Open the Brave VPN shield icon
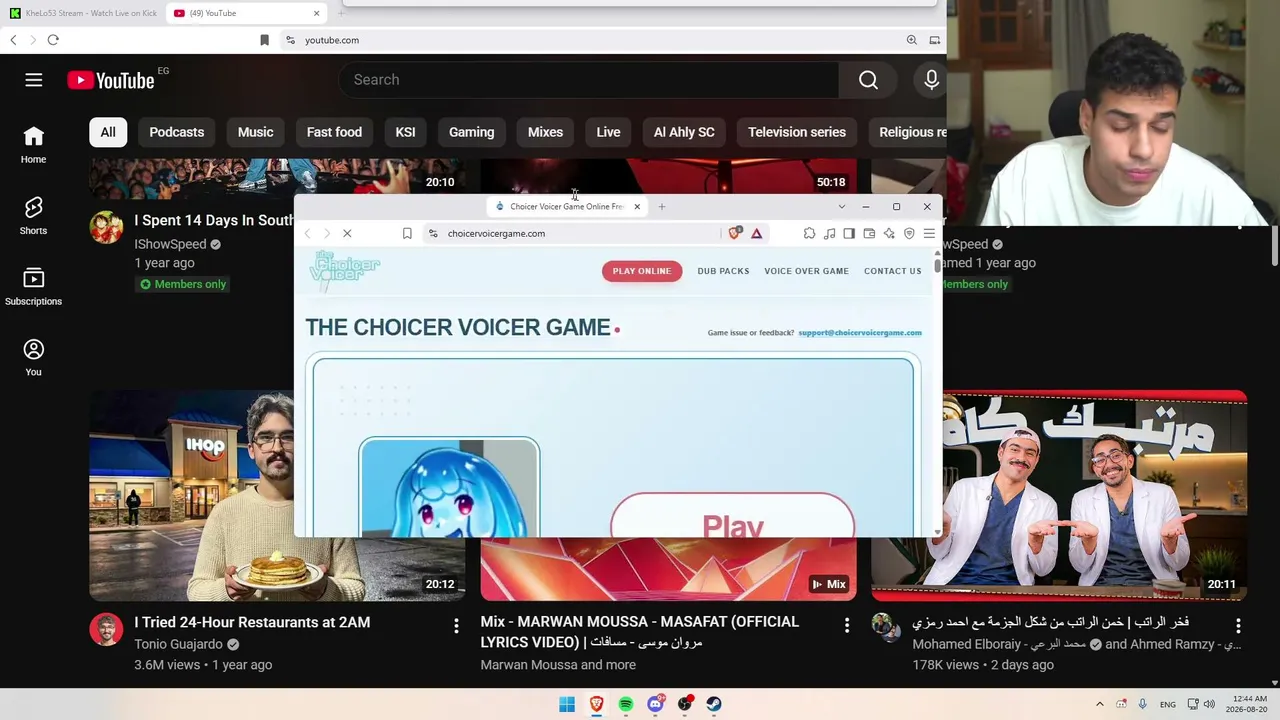This screenshot has height=720, width=1280. 909,233
